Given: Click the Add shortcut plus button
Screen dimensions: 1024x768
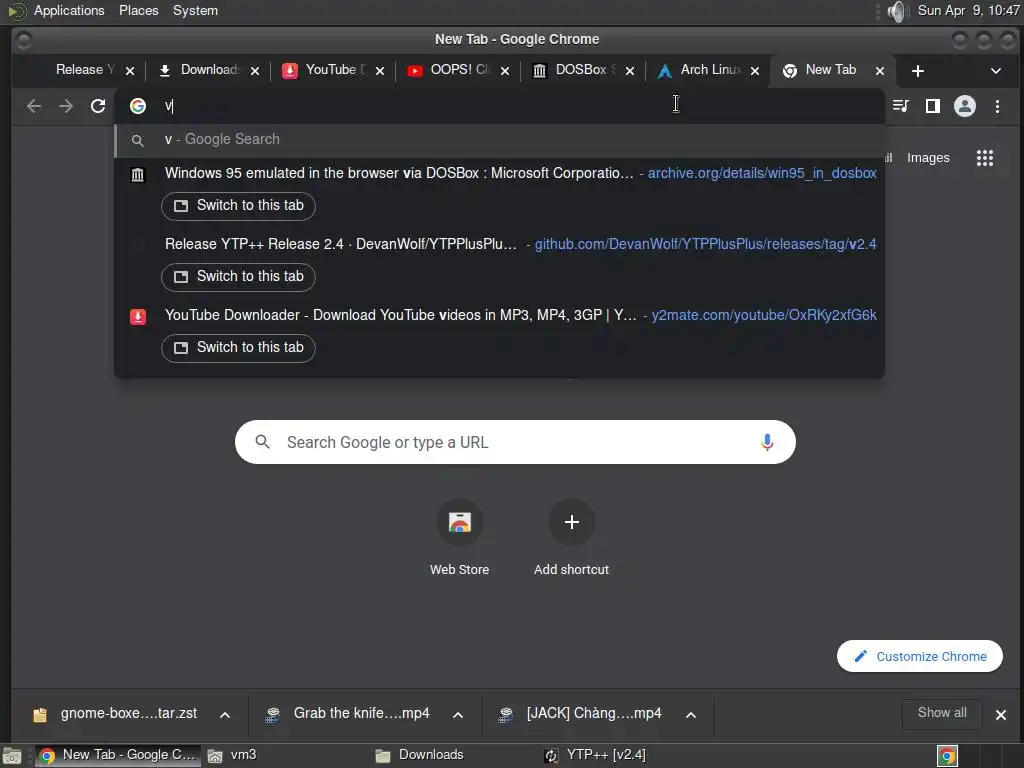Looking at the screenshot, I should click(x=571, y=522).
